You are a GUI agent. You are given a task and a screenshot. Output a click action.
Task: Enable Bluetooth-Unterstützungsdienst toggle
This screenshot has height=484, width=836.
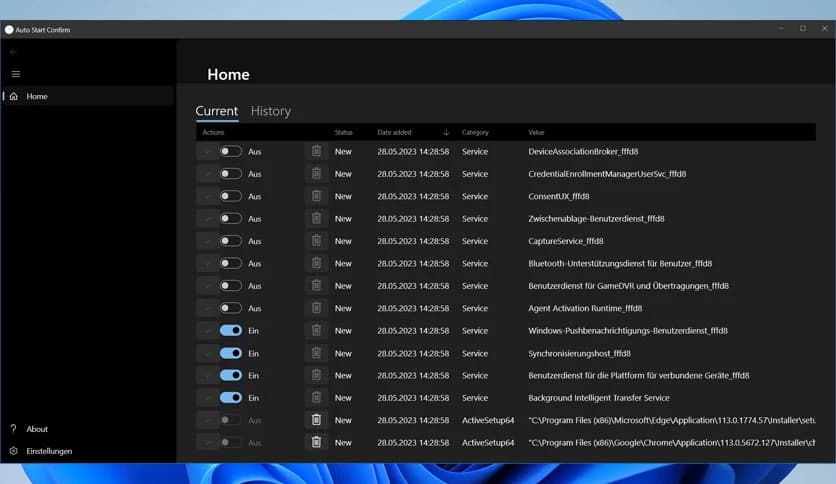[x=231, y=263]
